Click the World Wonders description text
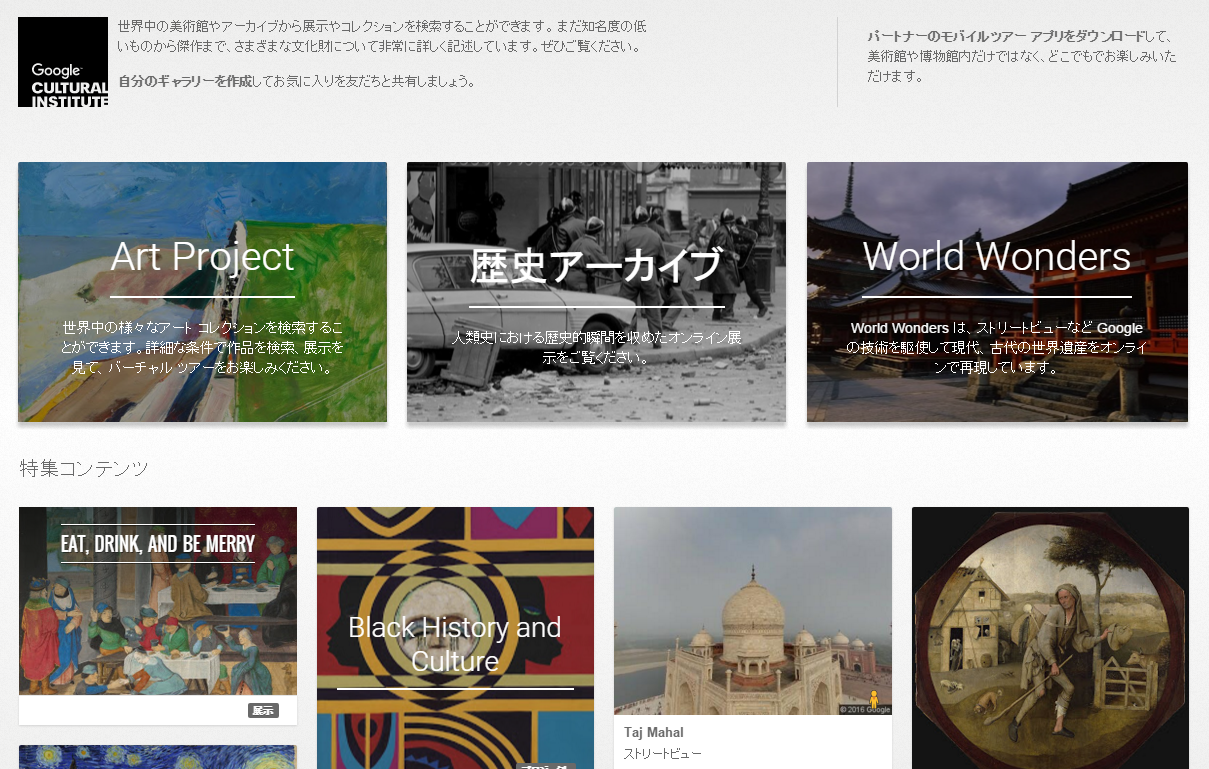The width and height of the screenshot is (1209, 769). pos(996,347)
